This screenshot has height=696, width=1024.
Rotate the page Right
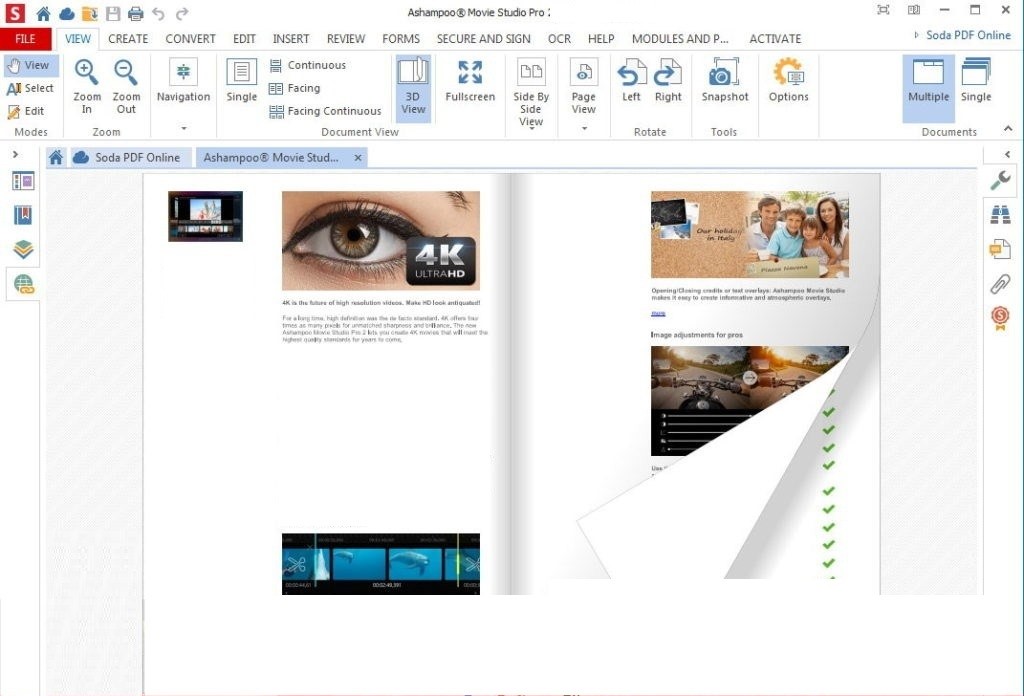coord(668,81)
